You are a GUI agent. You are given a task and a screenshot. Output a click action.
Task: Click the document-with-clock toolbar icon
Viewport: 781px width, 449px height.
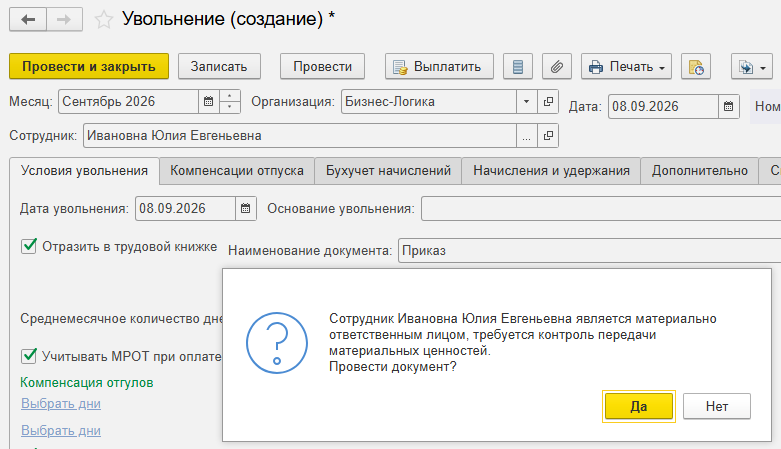(x=695, y=66)
